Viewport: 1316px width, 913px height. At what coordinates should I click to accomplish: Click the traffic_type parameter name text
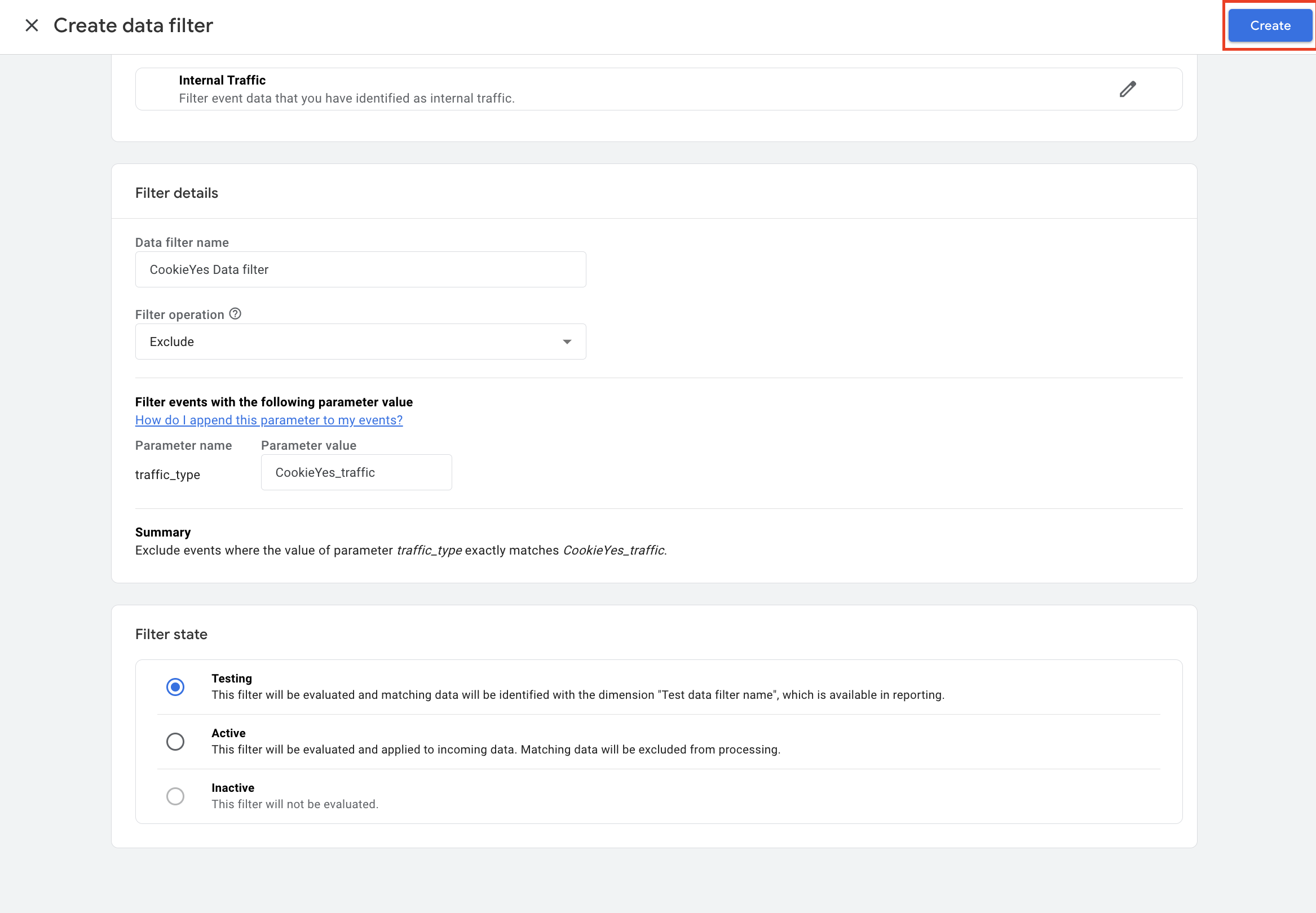click(x=167, y=475)
